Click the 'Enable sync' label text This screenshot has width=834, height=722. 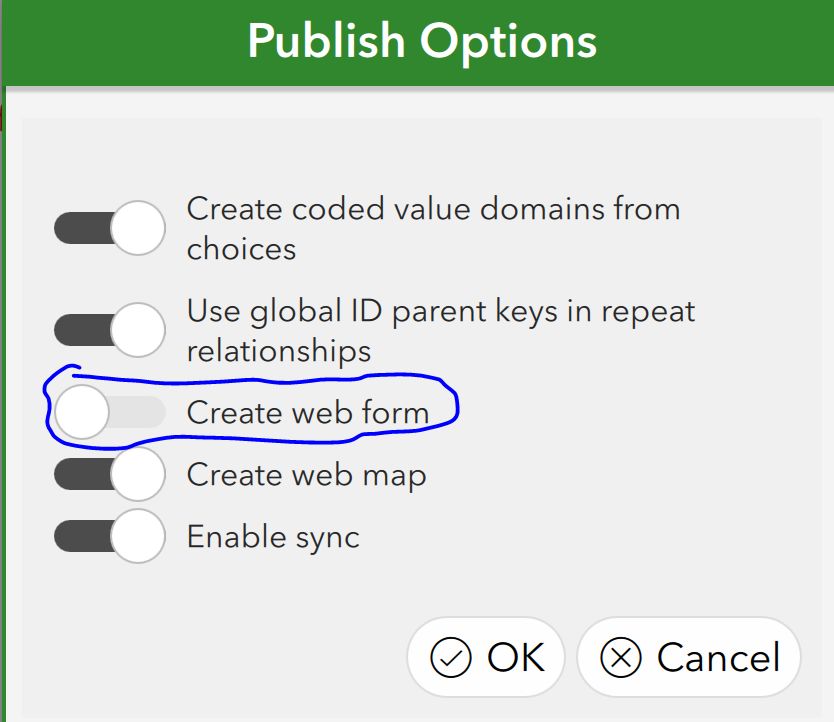point(273,536)
